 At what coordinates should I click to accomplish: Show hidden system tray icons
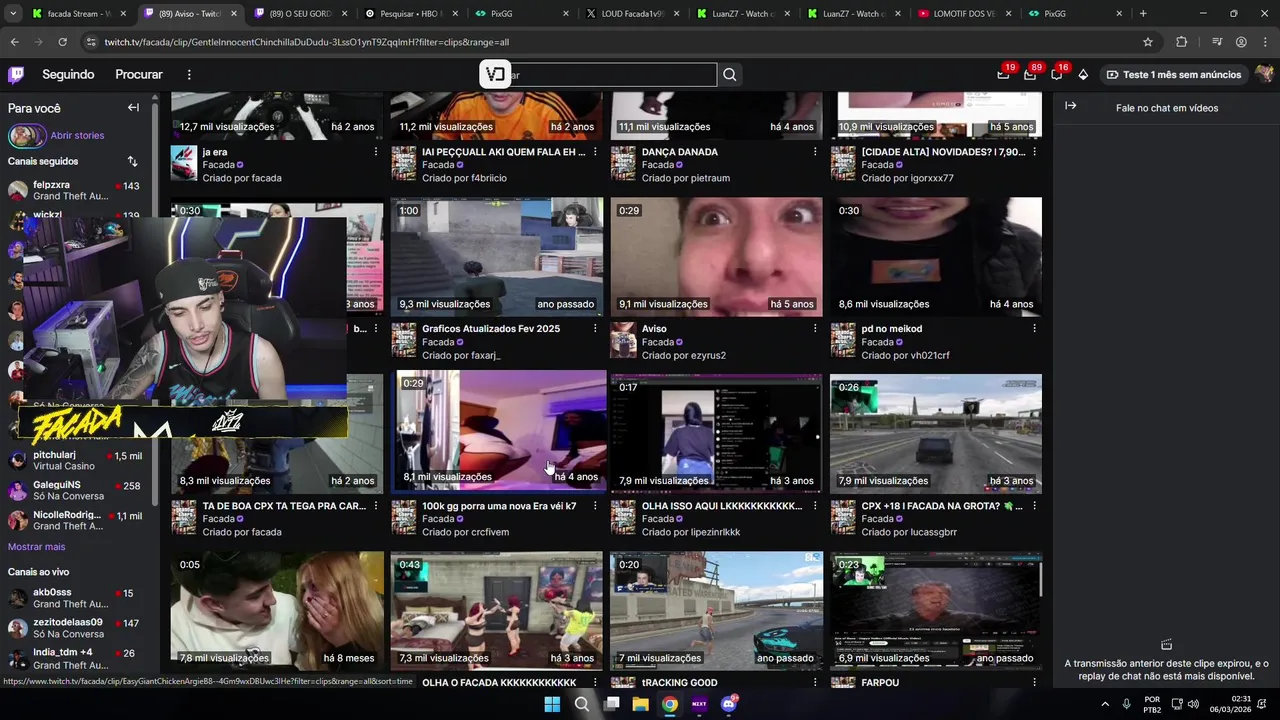coord(1105,704)
